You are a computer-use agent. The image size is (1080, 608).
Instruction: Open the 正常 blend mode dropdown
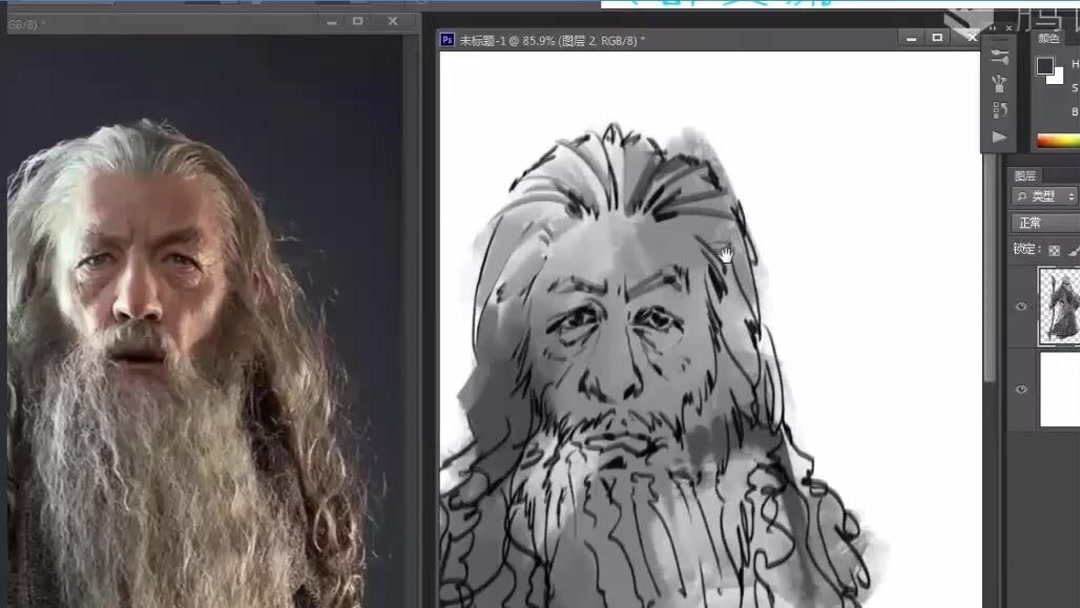1032,222
